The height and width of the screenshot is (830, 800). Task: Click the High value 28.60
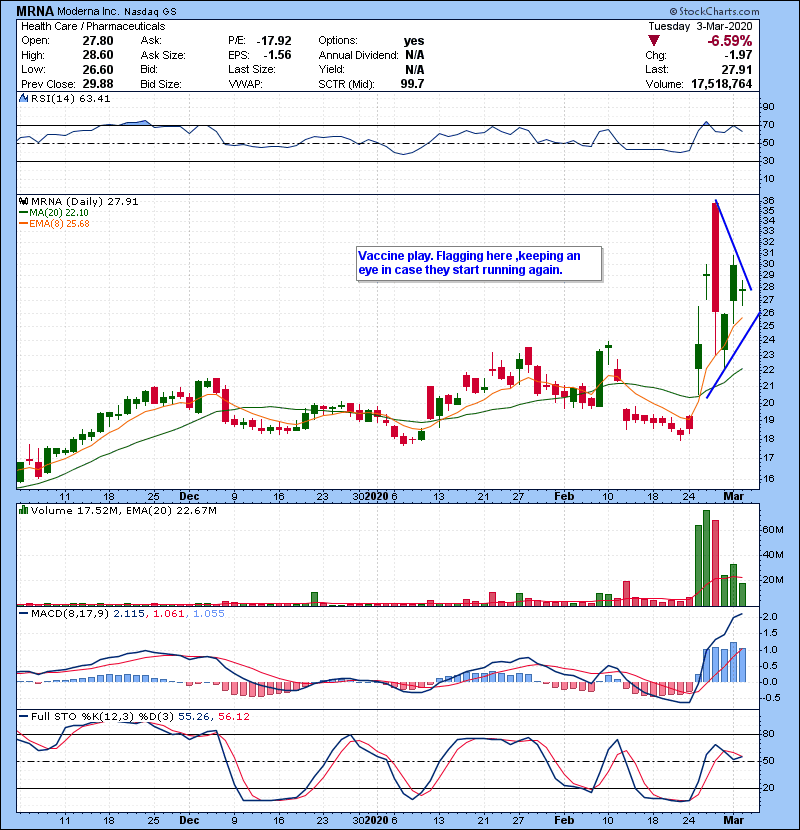(98, 55)
